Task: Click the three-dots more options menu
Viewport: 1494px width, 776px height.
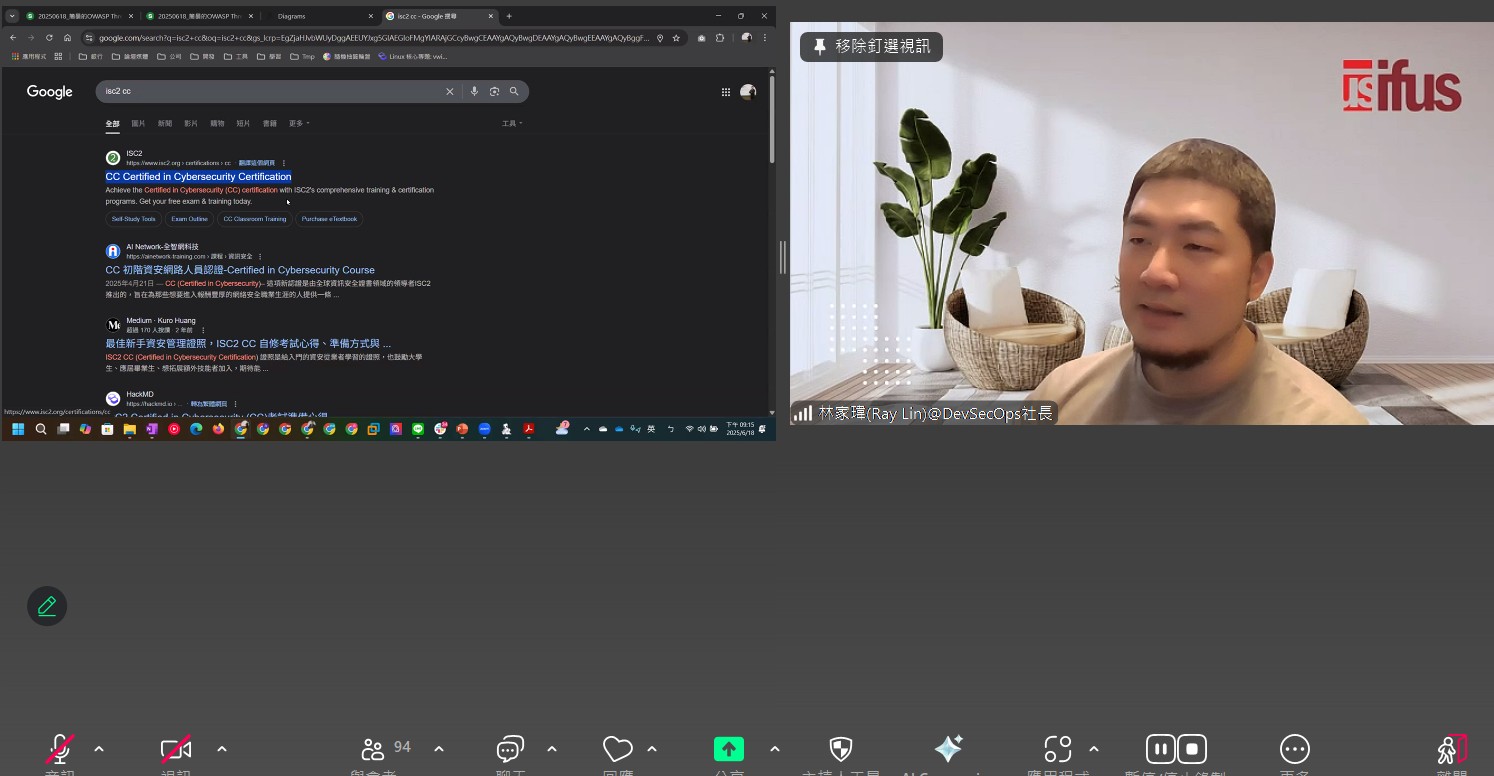Action: click(x=1295, y=749)
